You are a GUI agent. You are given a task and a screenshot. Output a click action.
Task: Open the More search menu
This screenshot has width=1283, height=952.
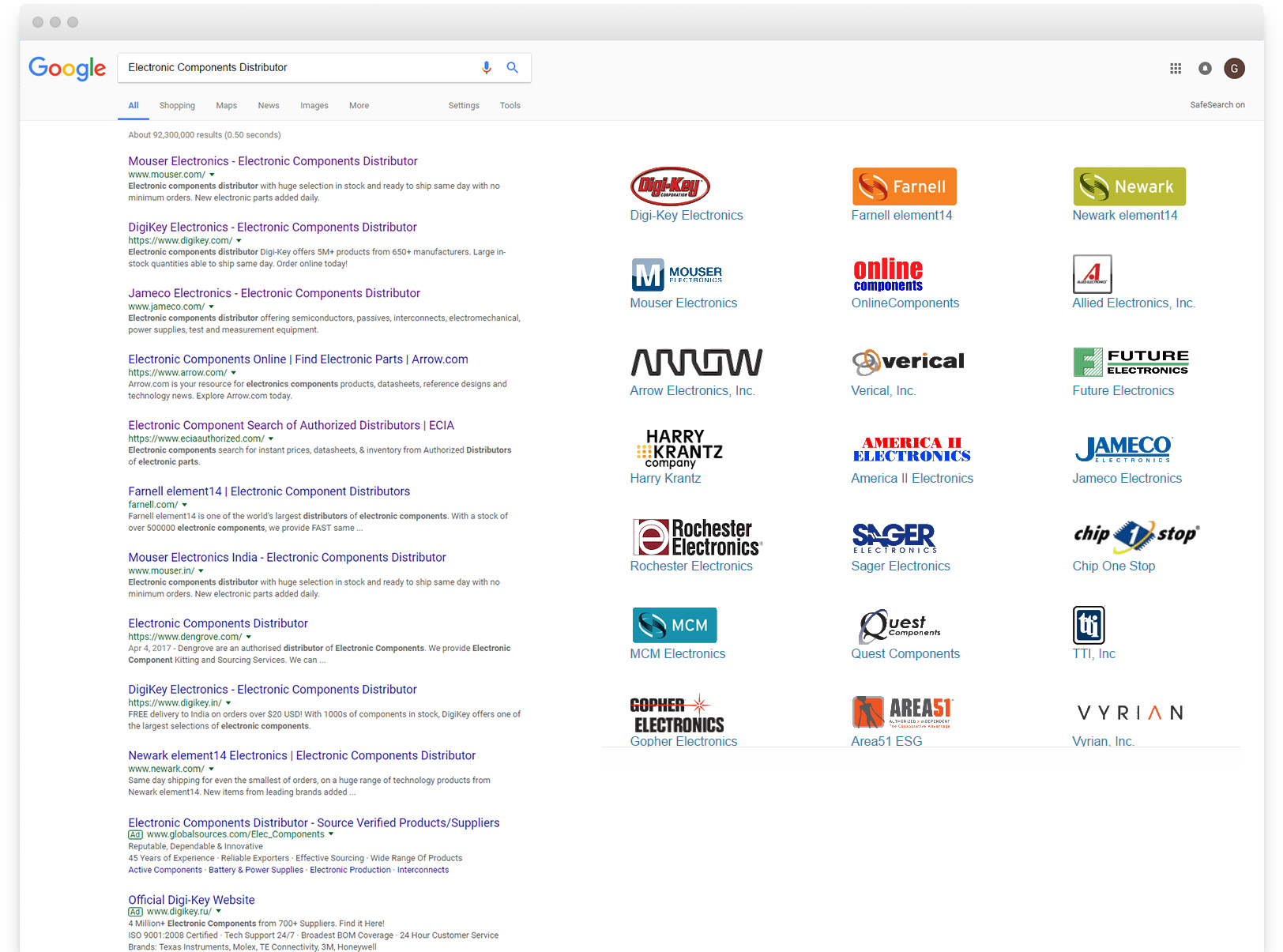pos(359,105)
